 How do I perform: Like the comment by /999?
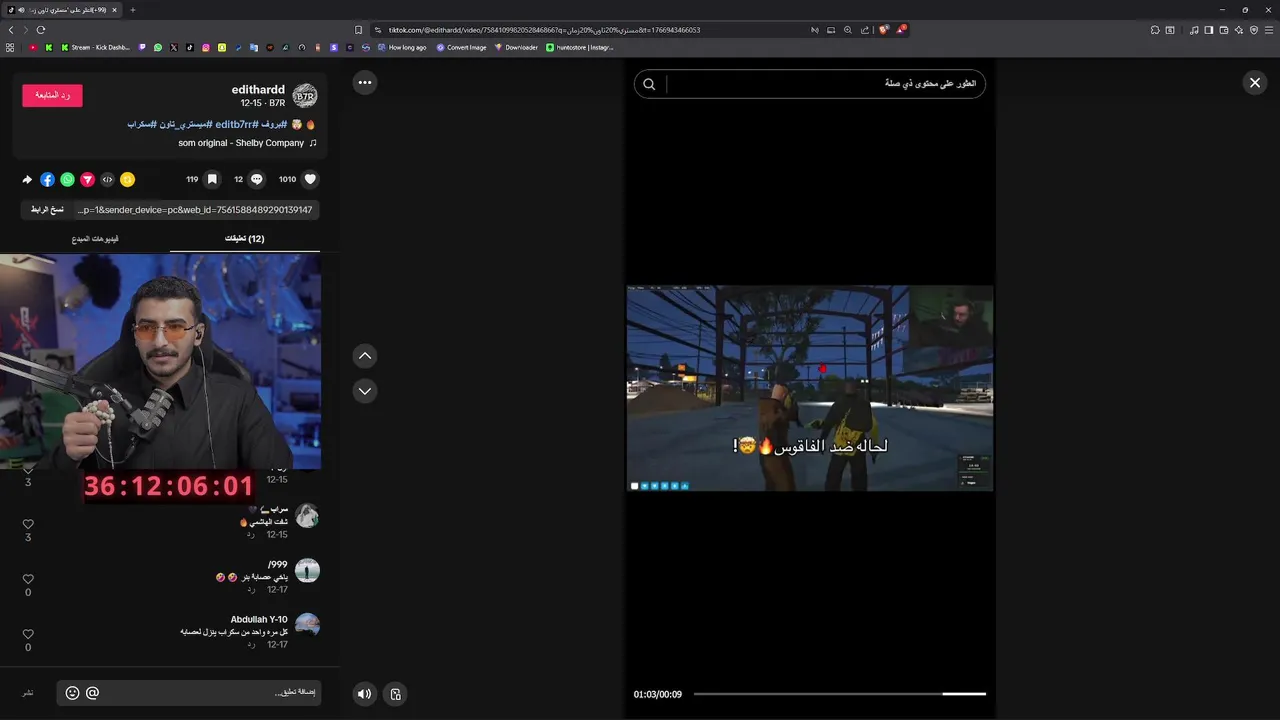(x=28, y=579)
